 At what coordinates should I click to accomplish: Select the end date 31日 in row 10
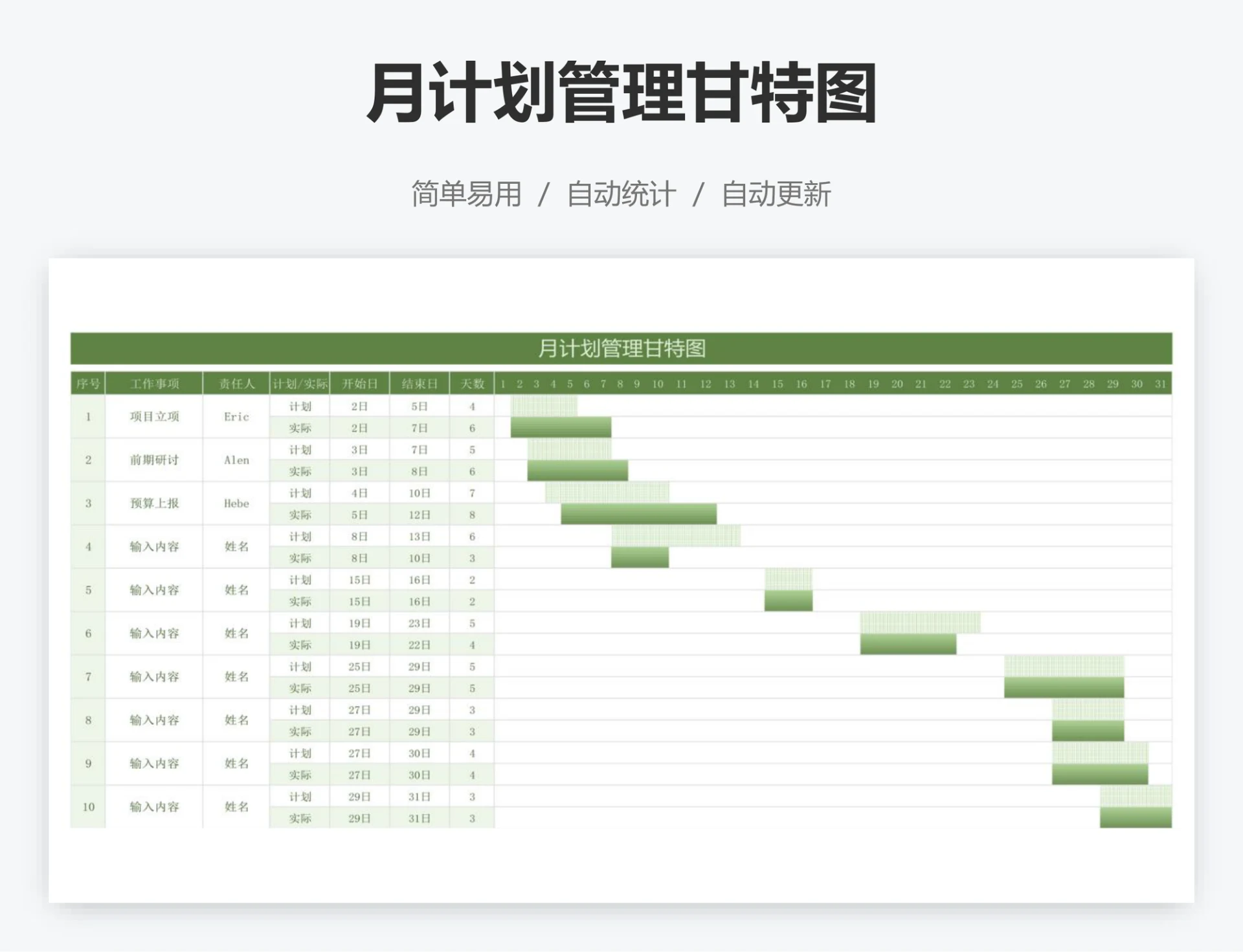pyautogui.click(x=420, y=797)
